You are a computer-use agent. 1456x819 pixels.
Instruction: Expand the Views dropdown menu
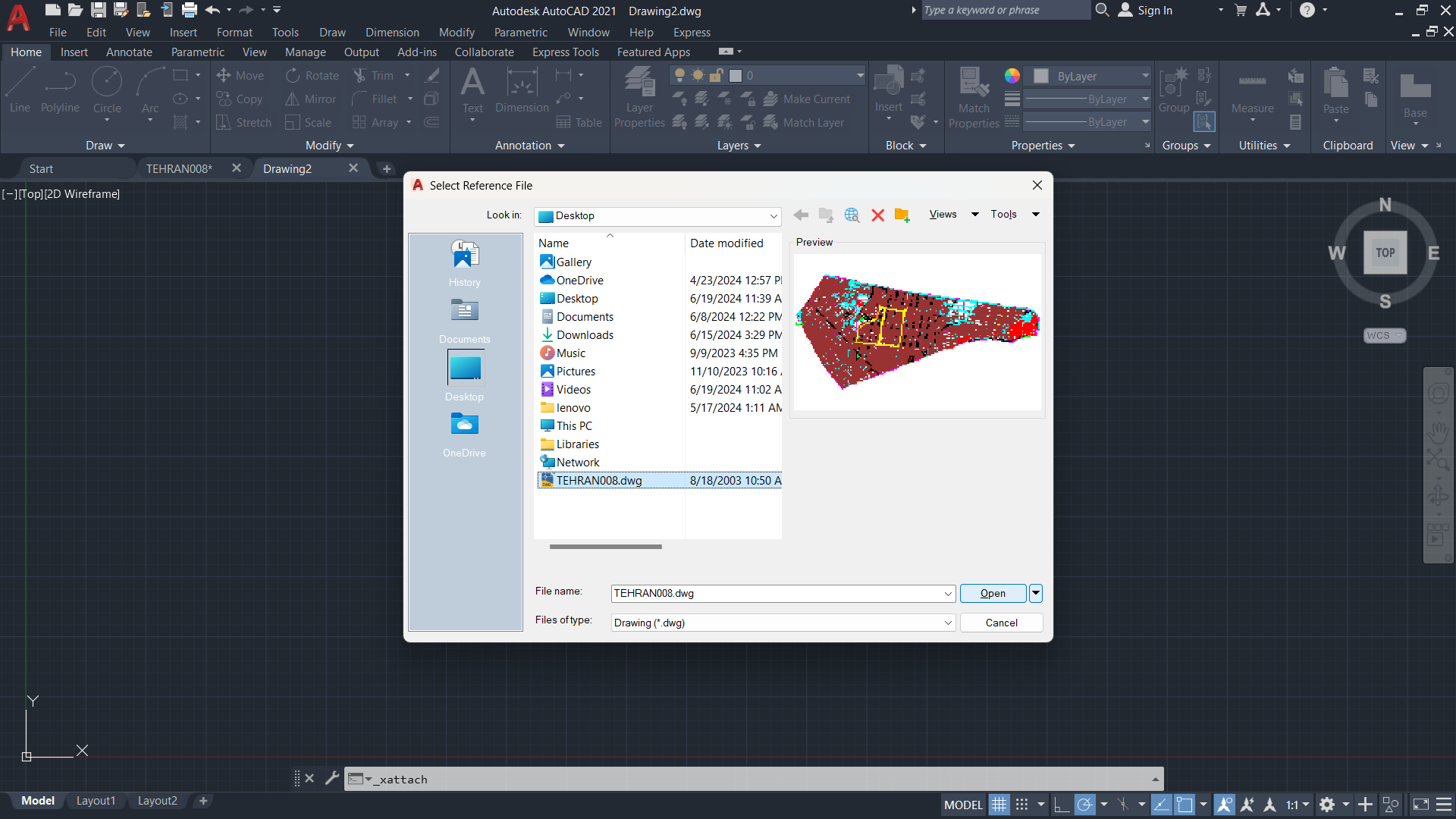974,214
